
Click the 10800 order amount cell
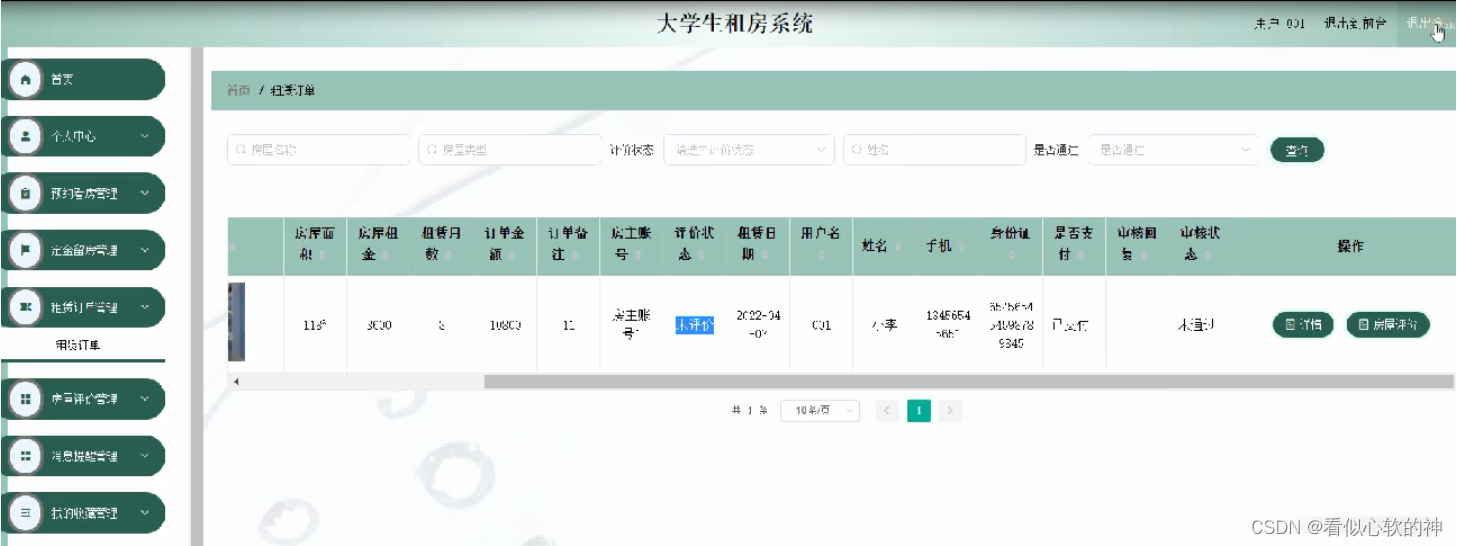pyautogui.click(x=504, y=325)
